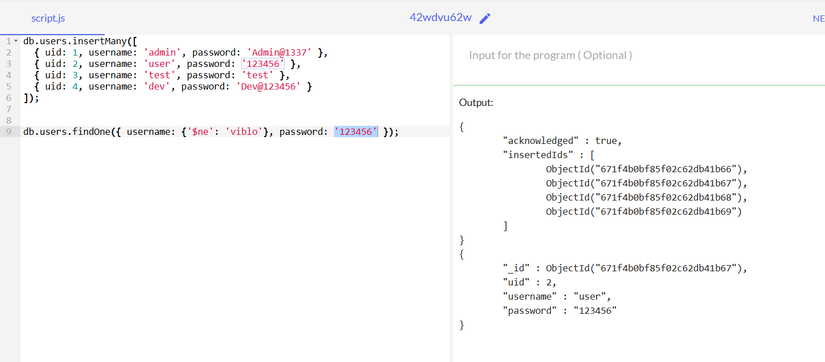Select ObjectId ending in 41b69
This screenshot has width=825, height=362.
tap(644, 212)
